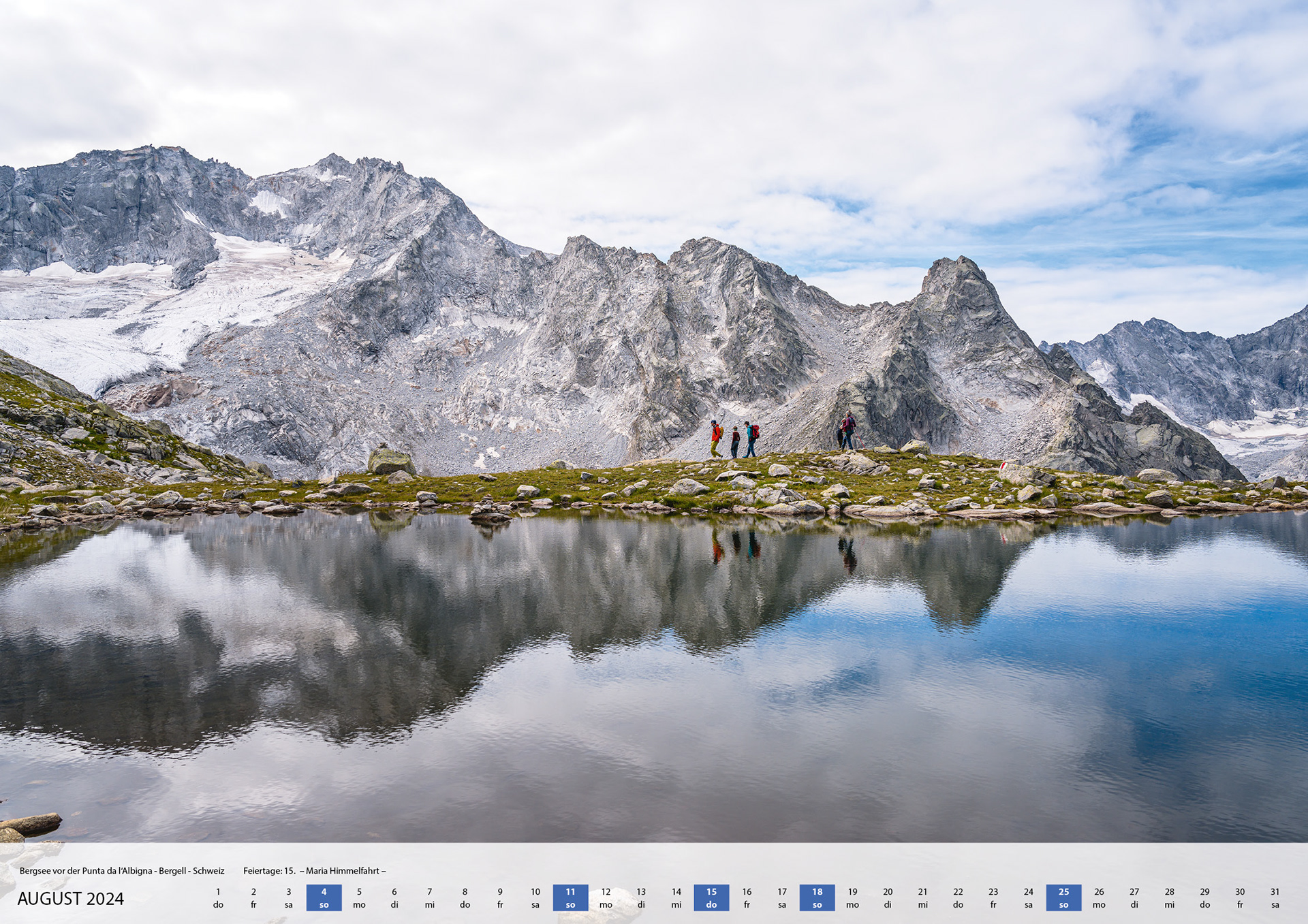Screen dimensions: 1308x924
Task: Select day 1 (do) in the date strip
Action: 218,898
